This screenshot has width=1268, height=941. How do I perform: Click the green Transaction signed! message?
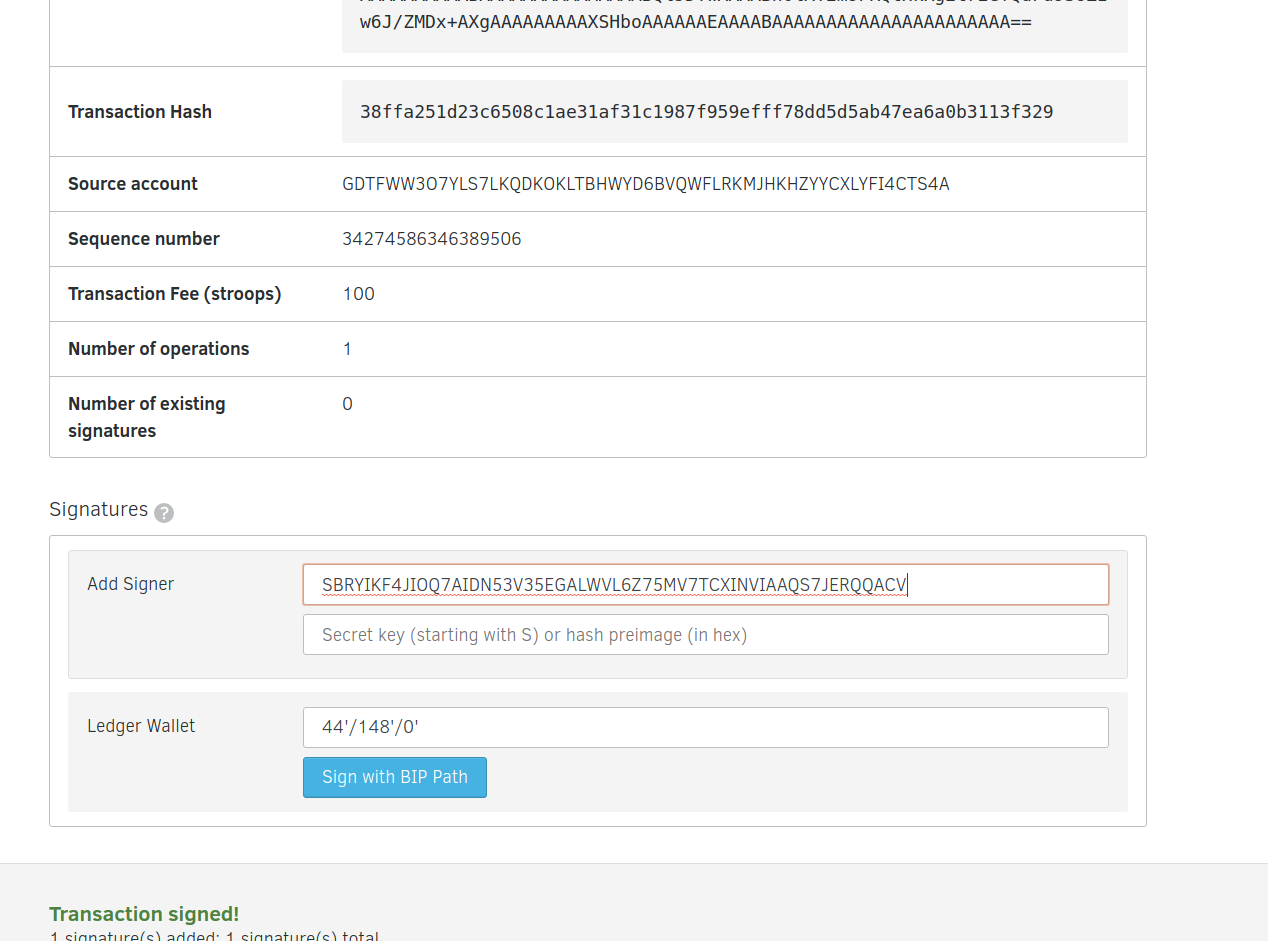tap(144, 914)
